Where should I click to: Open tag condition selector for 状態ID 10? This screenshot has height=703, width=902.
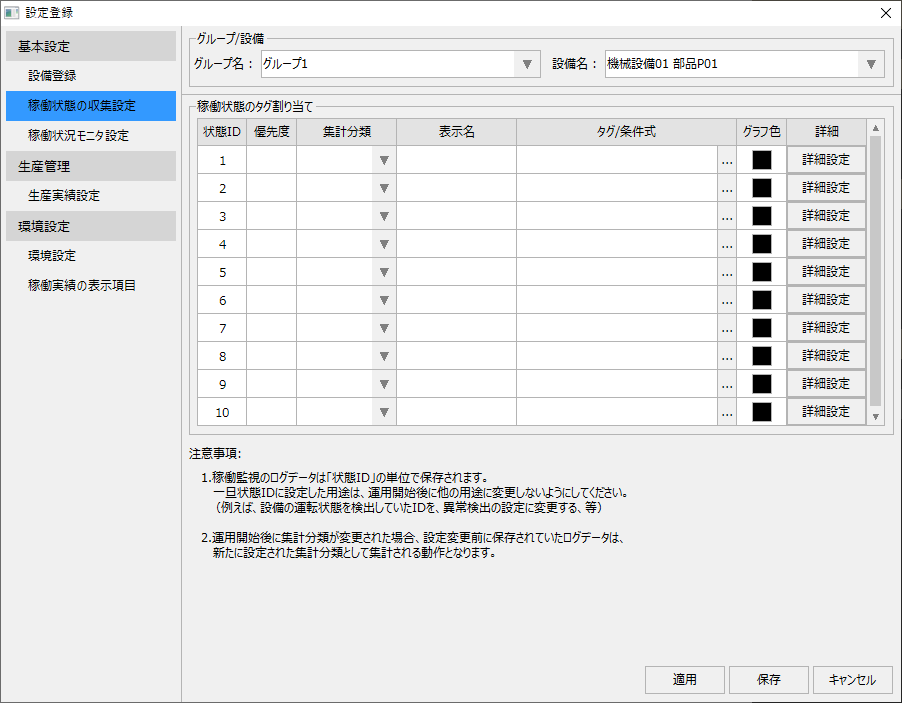point(725,411)
